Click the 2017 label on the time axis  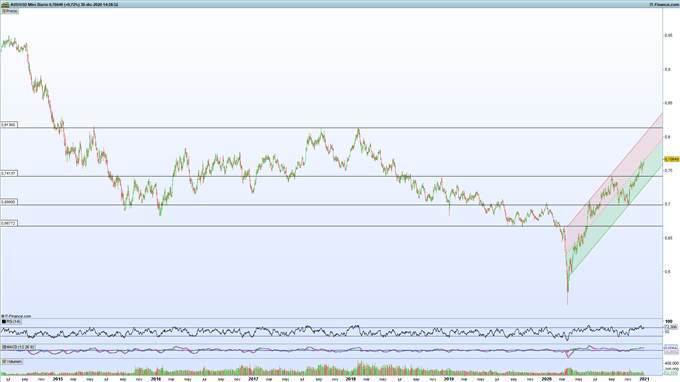[253, 379]
